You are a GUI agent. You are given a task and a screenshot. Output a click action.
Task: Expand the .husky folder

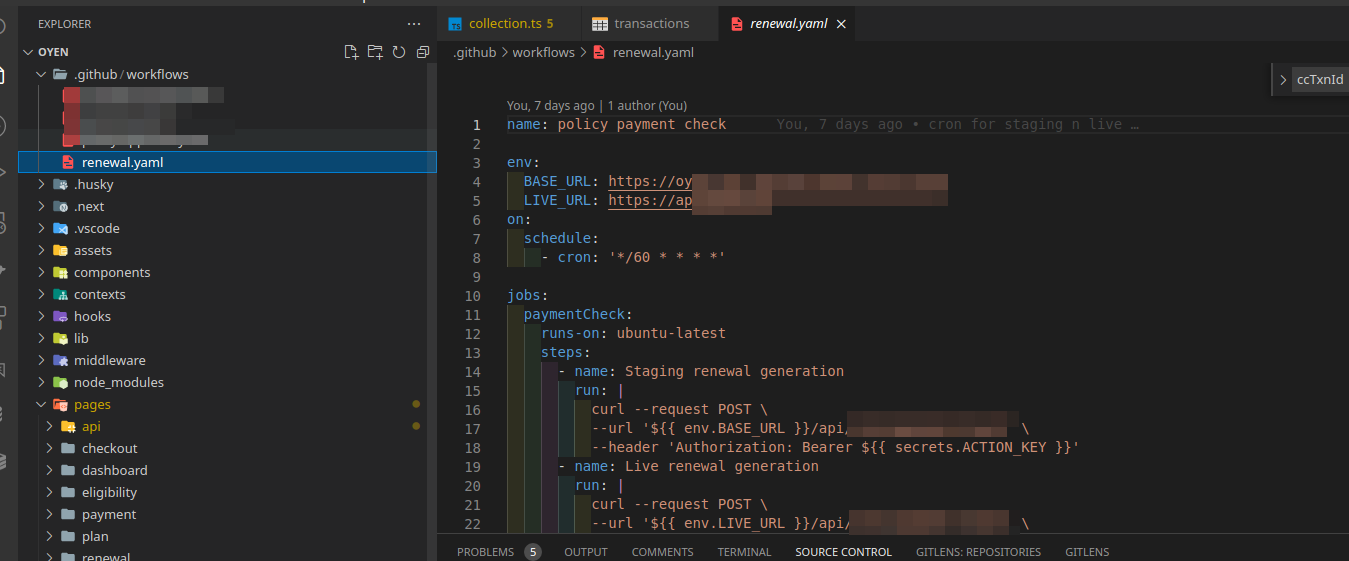[x=41, y=184]
